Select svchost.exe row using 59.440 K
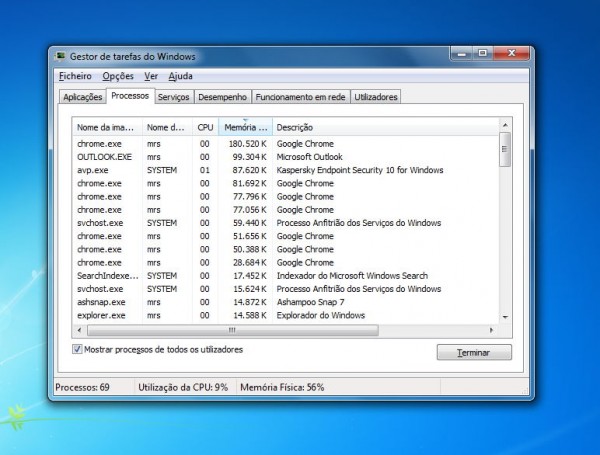The height and width of the screenshot is (455, 600). tap(285, 223)
